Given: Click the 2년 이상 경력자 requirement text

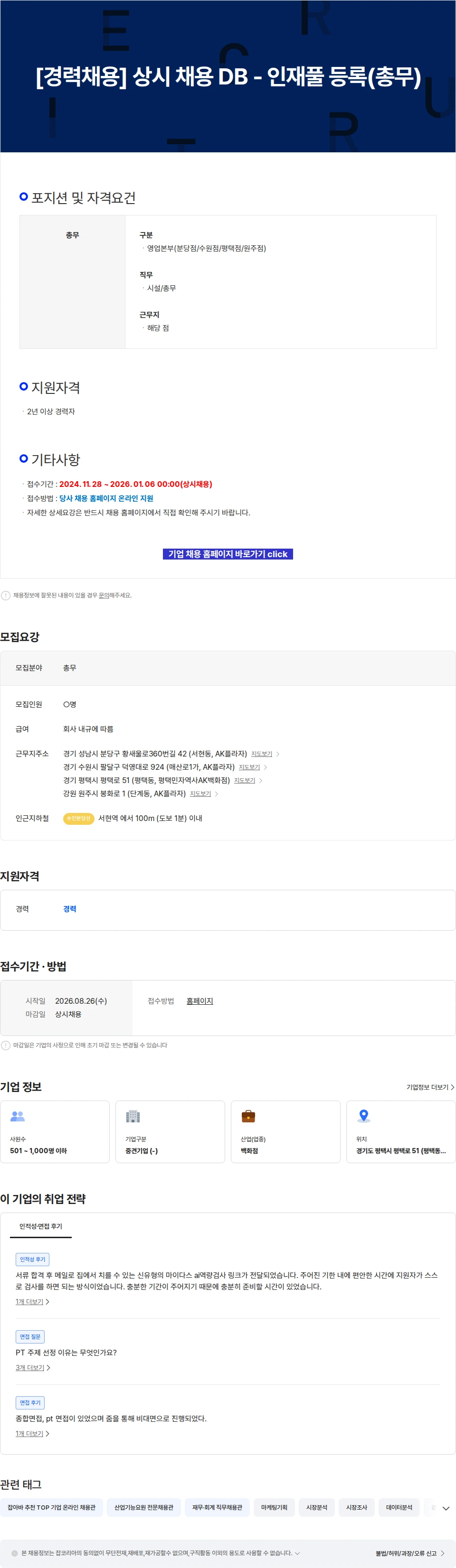Looking at the screenshot, I should click(51, 411).
